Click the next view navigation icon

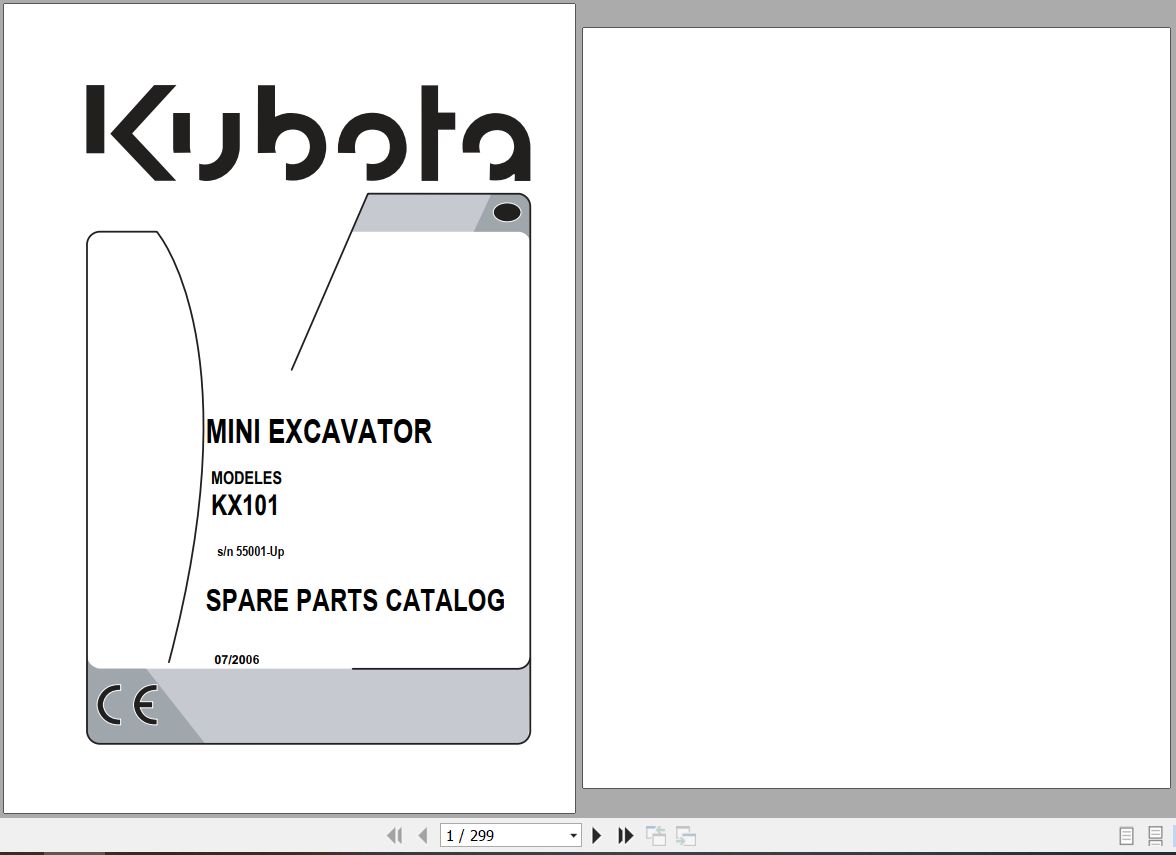coord(686,835)
